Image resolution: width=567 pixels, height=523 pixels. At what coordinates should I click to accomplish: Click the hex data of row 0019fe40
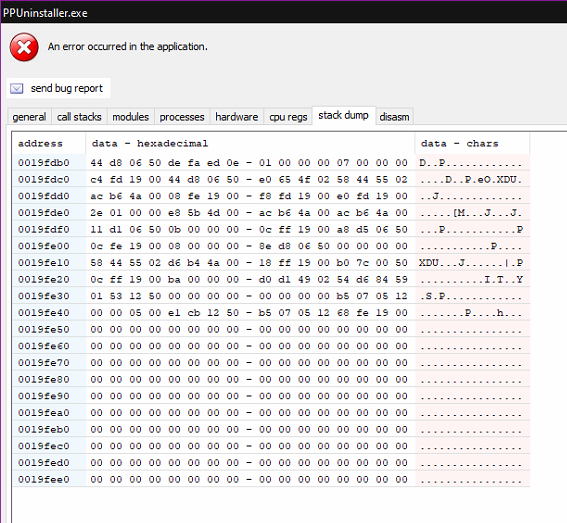pyautogui.click(x=250, y=313)
